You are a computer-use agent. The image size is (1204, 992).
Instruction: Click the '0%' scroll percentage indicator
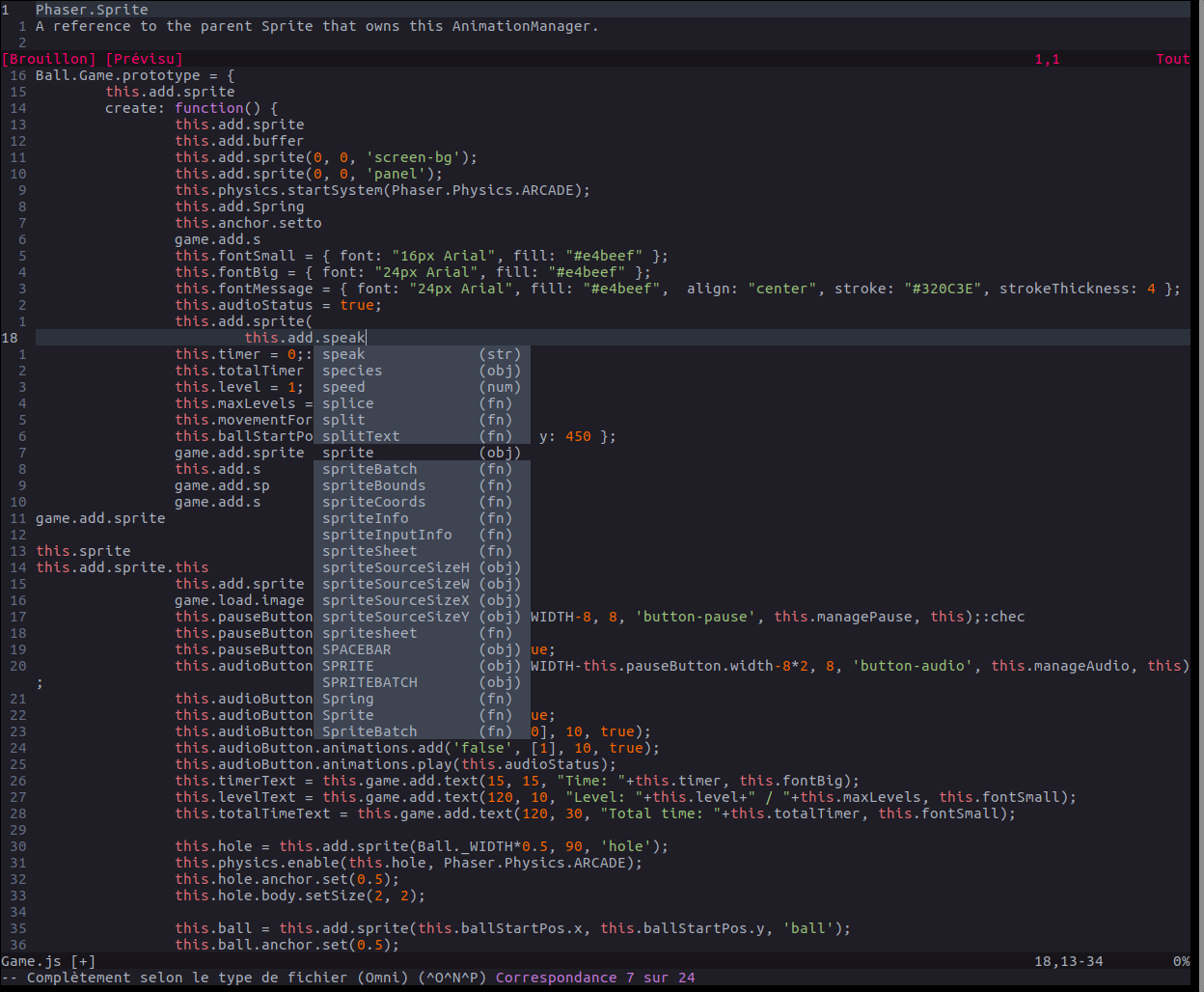(1181, 961)
